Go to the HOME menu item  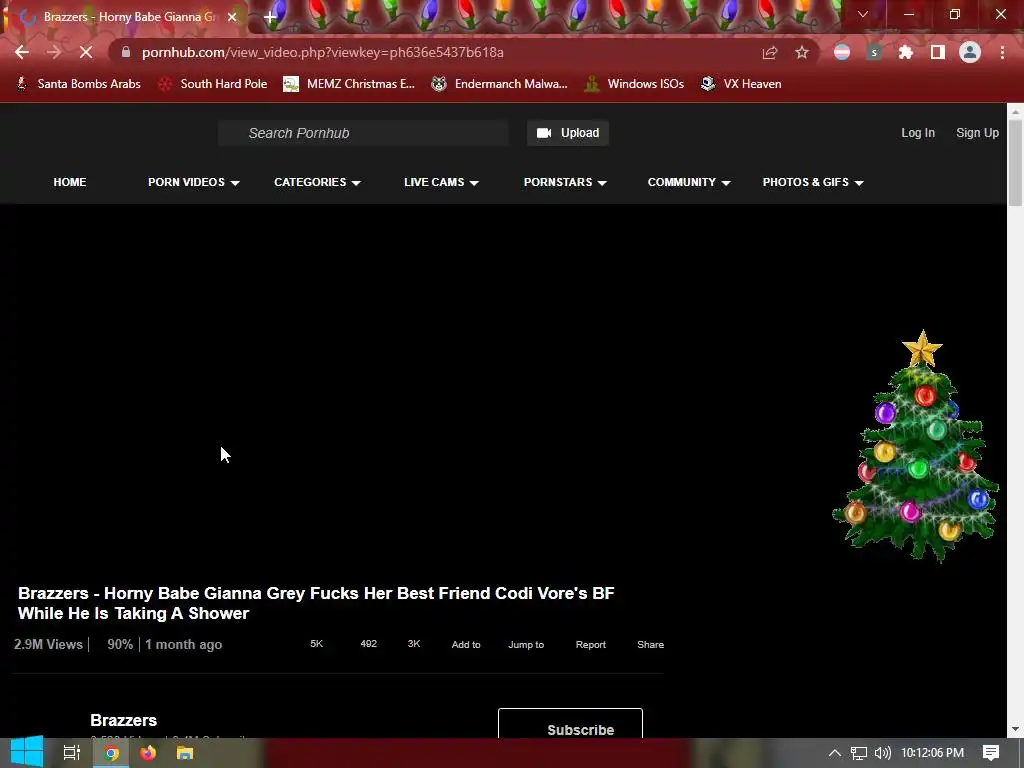tap(70, 182)
